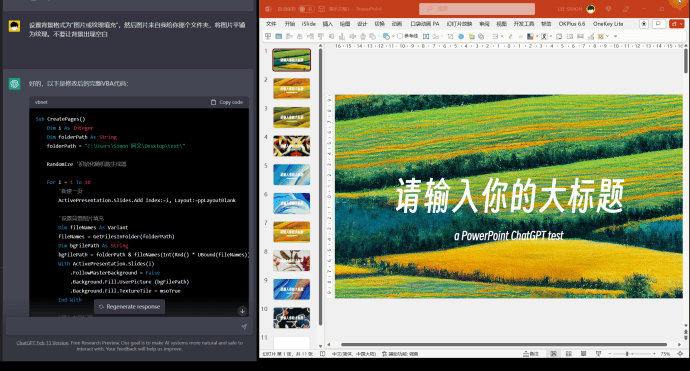Open language selector 中文(简体,中国大陆) in status bar

354,354
